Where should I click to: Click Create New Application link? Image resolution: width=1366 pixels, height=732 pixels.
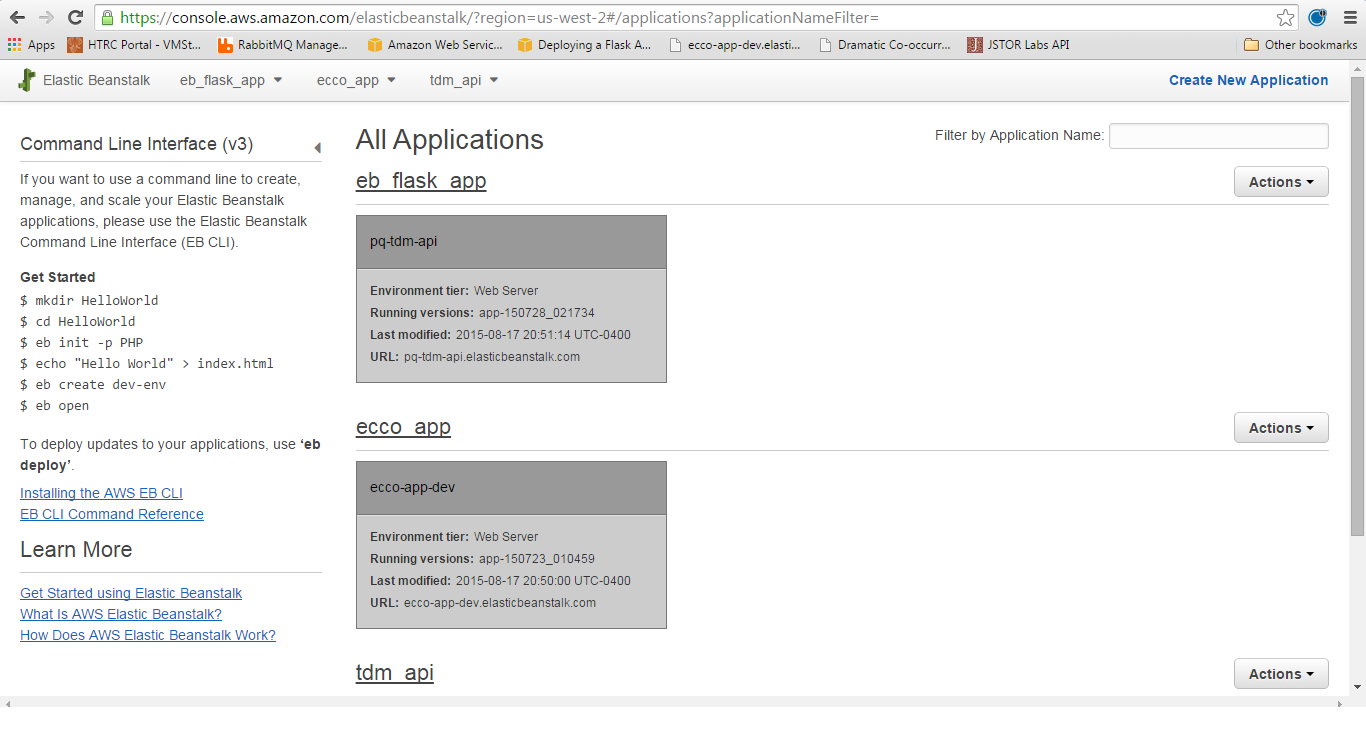tap(1248, 80)
